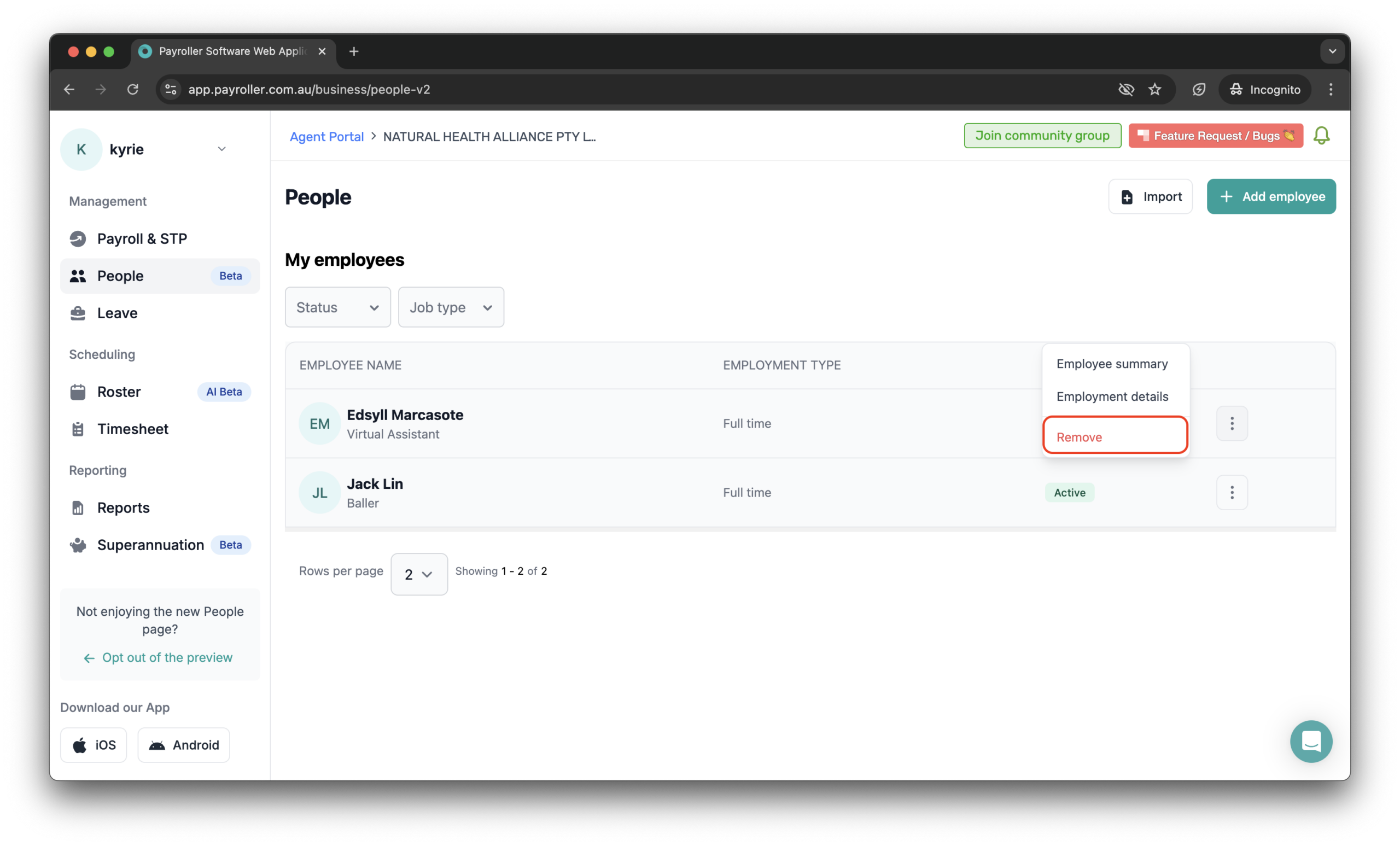Open the Roster scheduling page
The image size is (1400, 846).
pos(160,392)
